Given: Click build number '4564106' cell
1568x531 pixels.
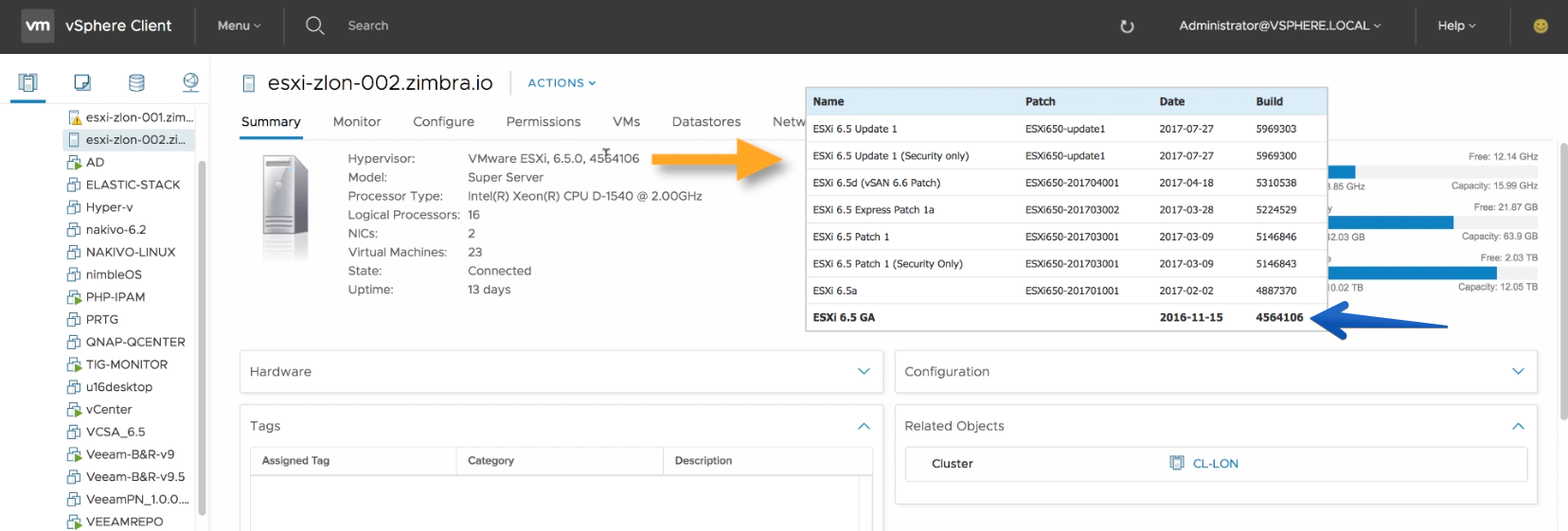Looking at the screenshot, I should [1279, 317].
